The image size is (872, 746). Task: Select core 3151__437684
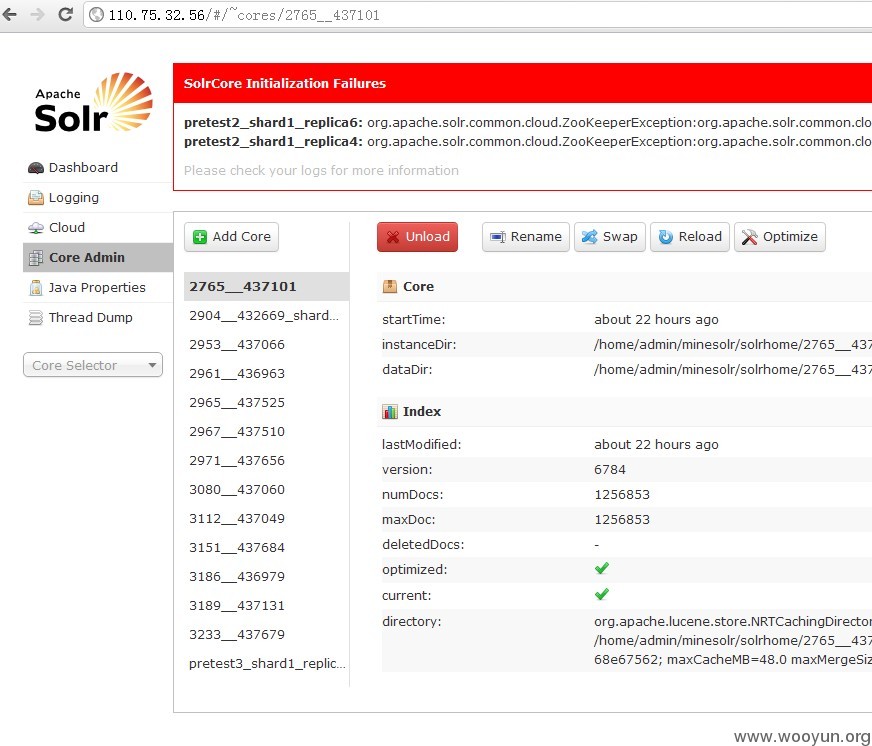(x=266, y=547)
